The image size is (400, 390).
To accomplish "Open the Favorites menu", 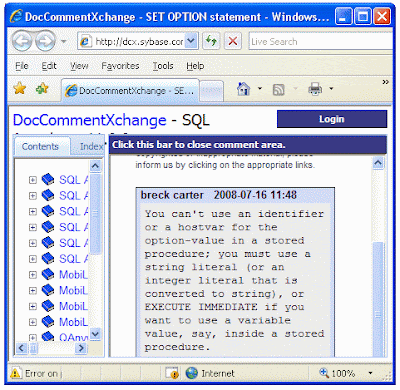I will coord(120,66).
